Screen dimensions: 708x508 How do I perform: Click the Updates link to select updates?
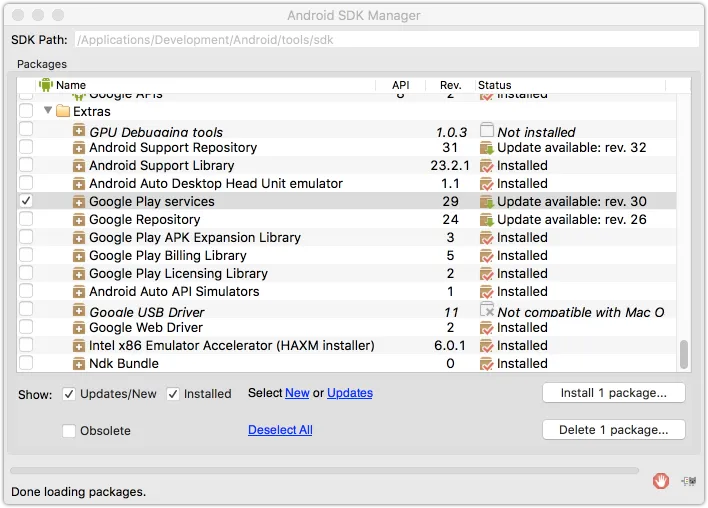pos(350,393)
